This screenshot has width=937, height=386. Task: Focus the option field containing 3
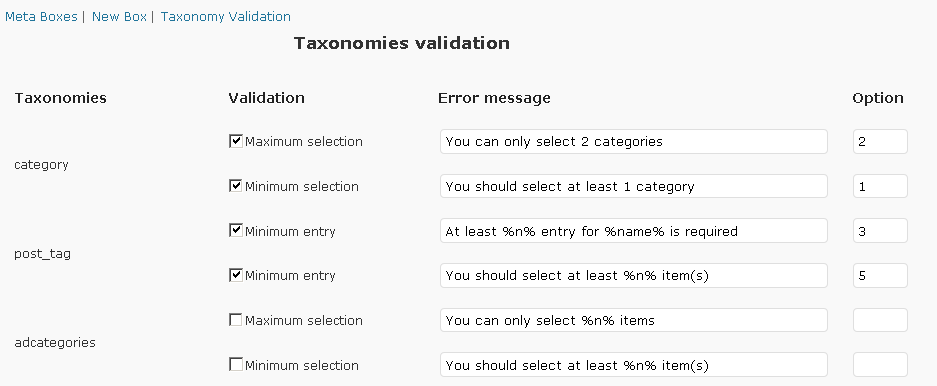880,231
